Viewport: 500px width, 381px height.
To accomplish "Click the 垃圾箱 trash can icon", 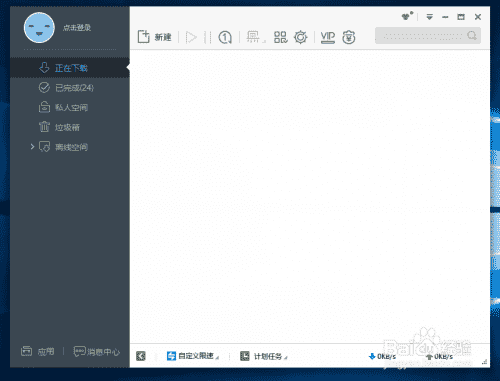I will [44, 127].
